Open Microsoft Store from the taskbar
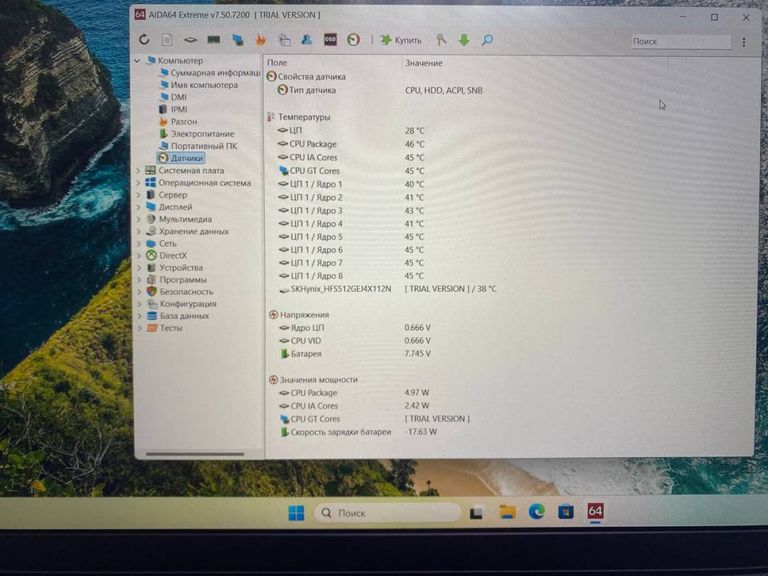This screenshot has height=576, width=768. (x=566, y=512)
